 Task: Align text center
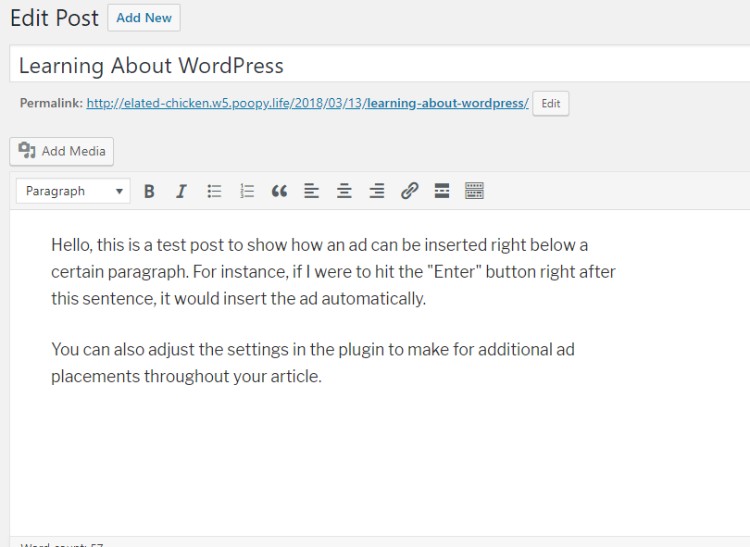[x=344, y=191]
